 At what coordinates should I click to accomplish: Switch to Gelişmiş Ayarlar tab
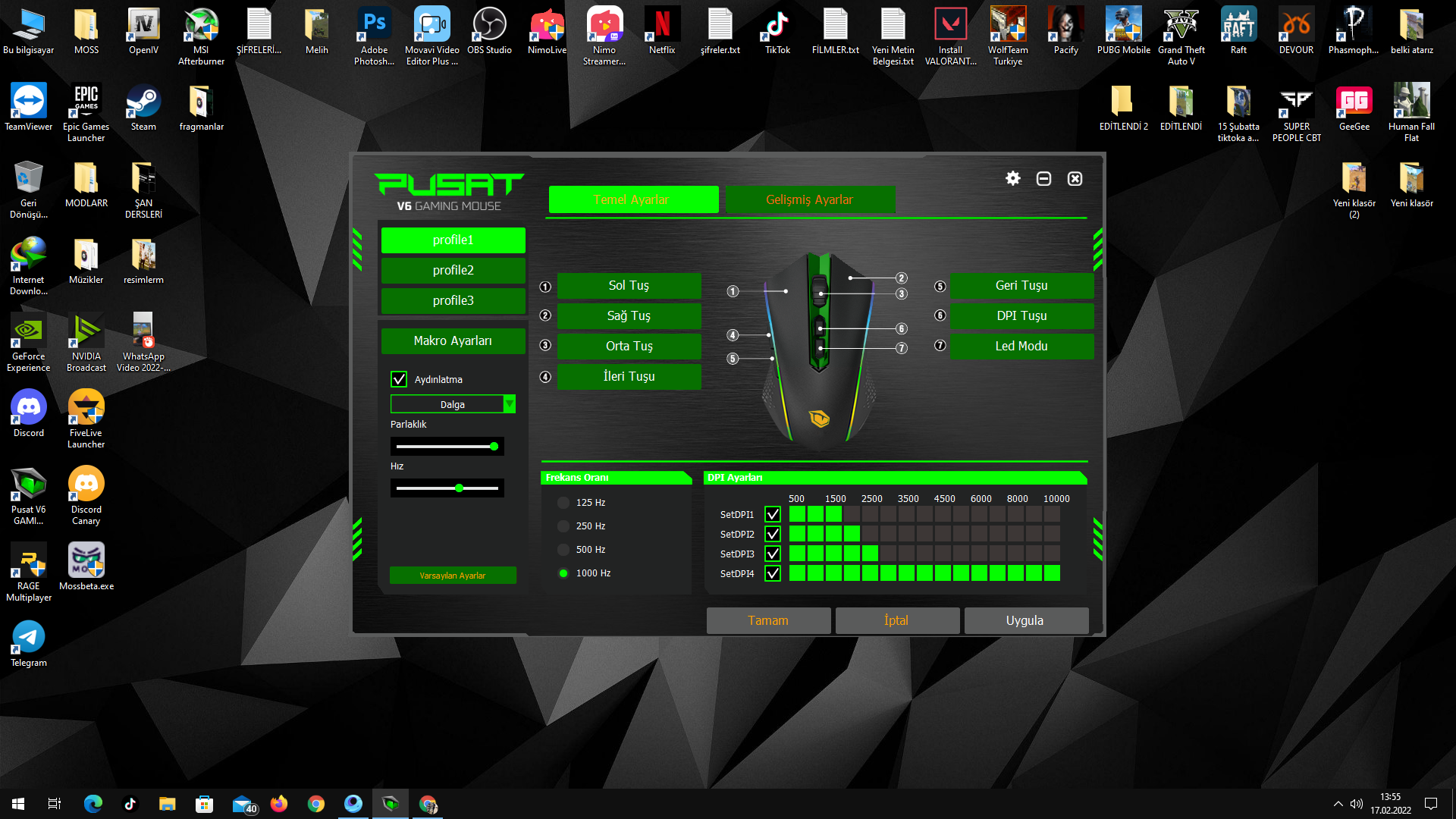point(810,199)
